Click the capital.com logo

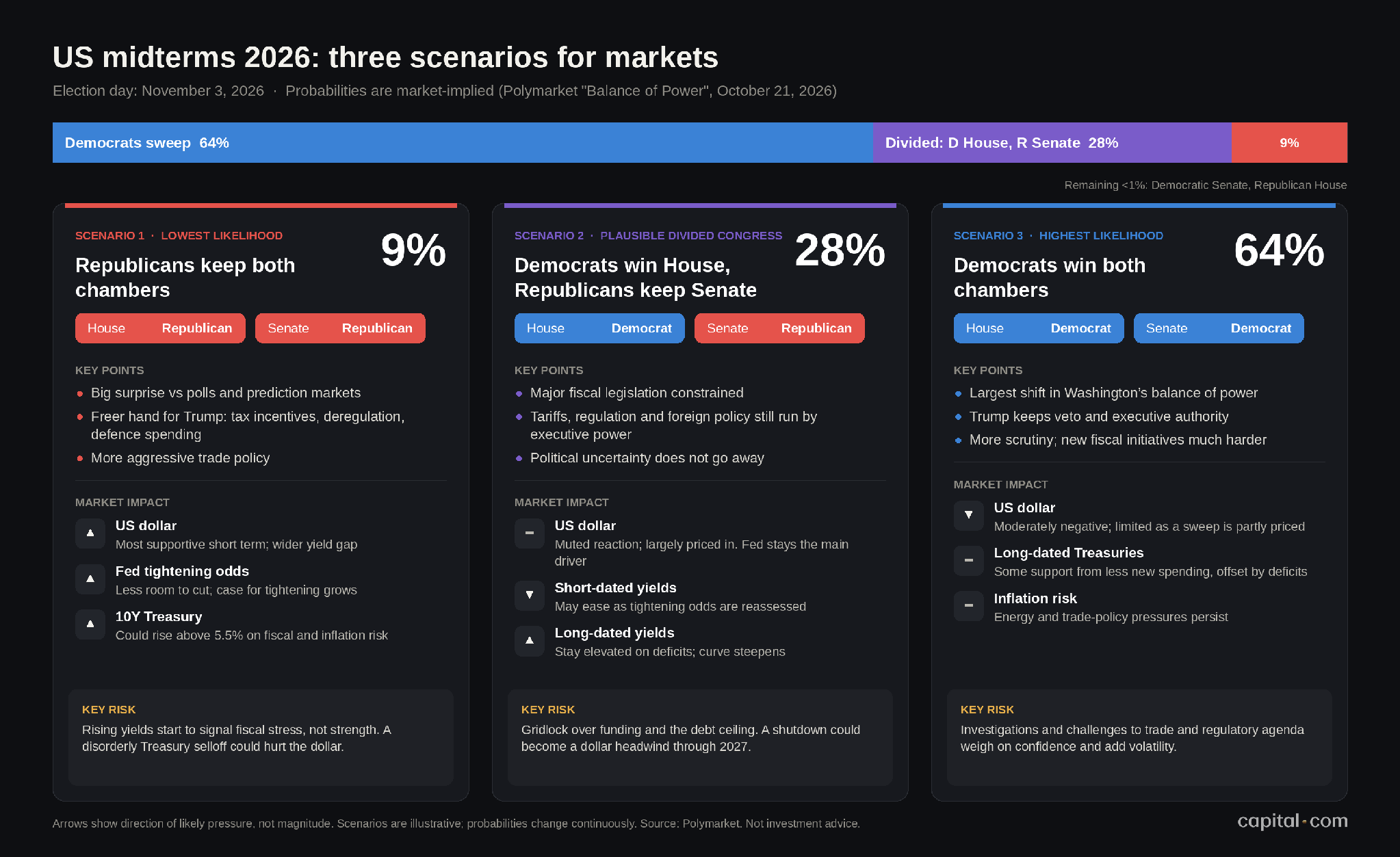coord(1293,821)
